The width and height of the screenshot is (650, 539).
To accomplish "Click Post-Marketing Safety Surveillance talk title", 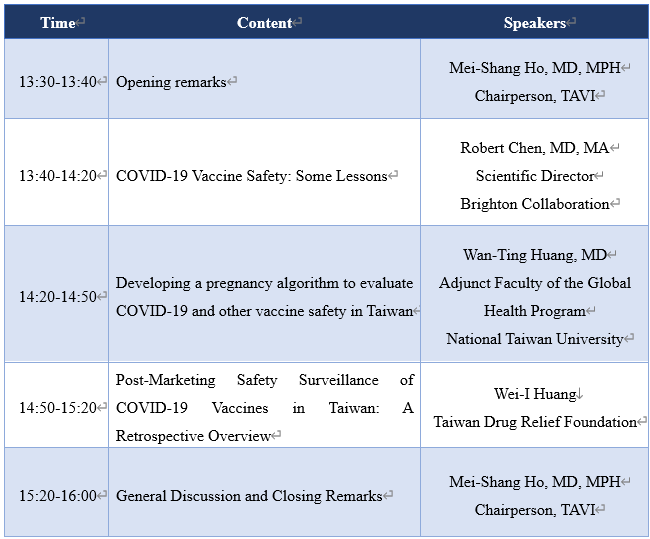I will click(264, 380).
